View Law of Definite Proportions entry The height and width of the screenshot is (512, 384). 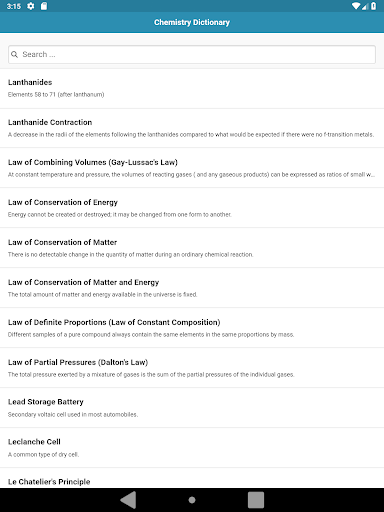(192, 328)
